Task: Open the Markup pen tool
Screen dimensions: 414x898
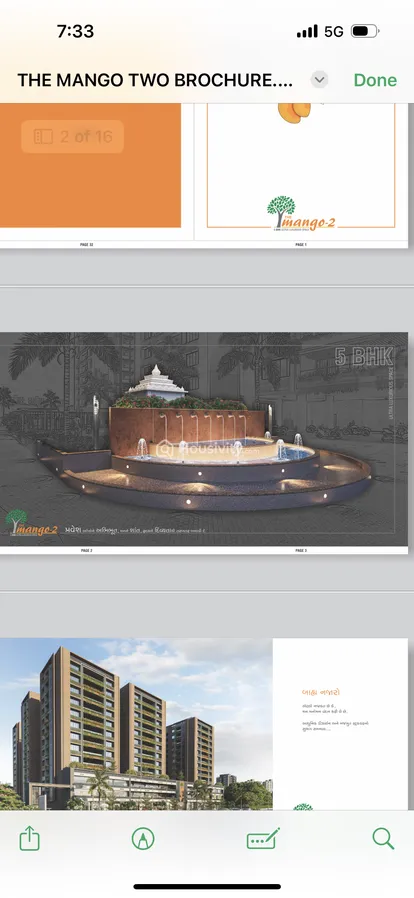Action: 143,839
